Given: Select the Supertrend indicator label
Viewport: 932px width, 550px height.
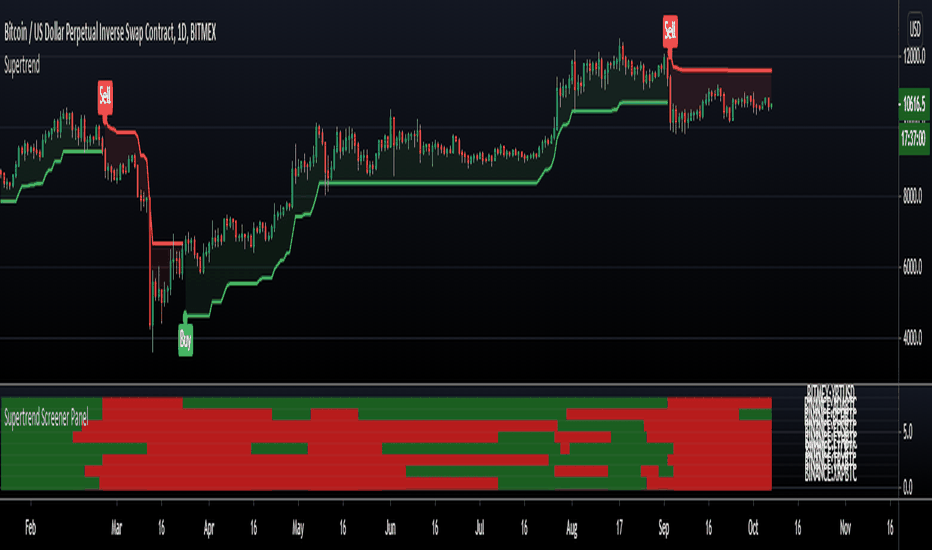Looking at the screenshot, I should coord(22,65).
